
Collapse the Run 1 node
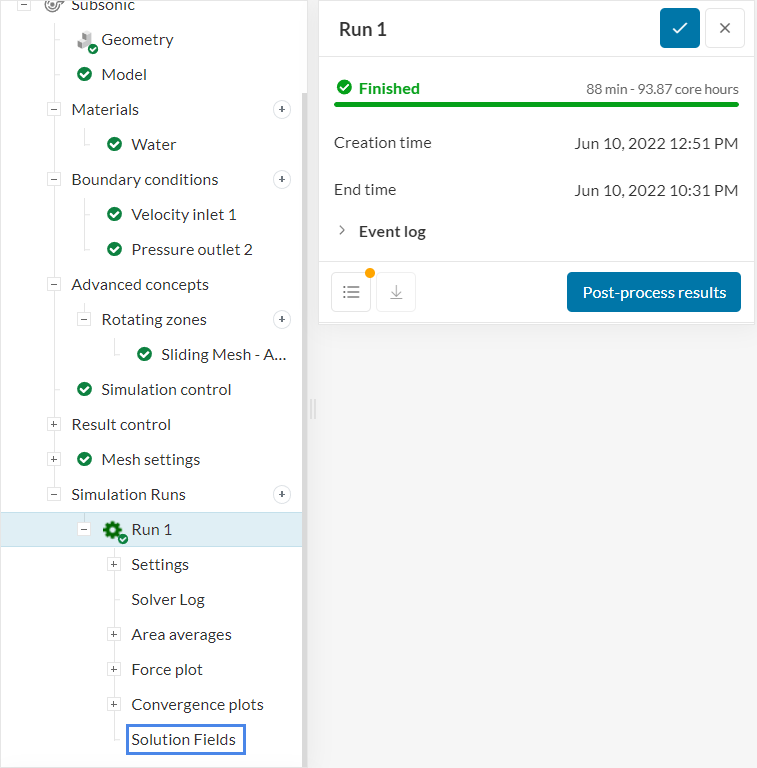pos(84,529)
